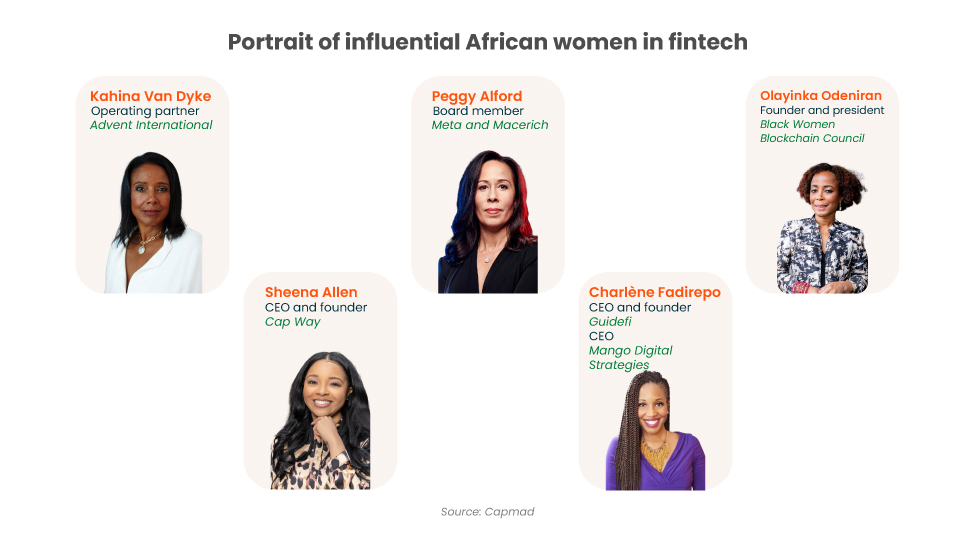Screen dimensions: 976x549
Task: Click the Source: Capmad caption
Action: pos(488,512)
